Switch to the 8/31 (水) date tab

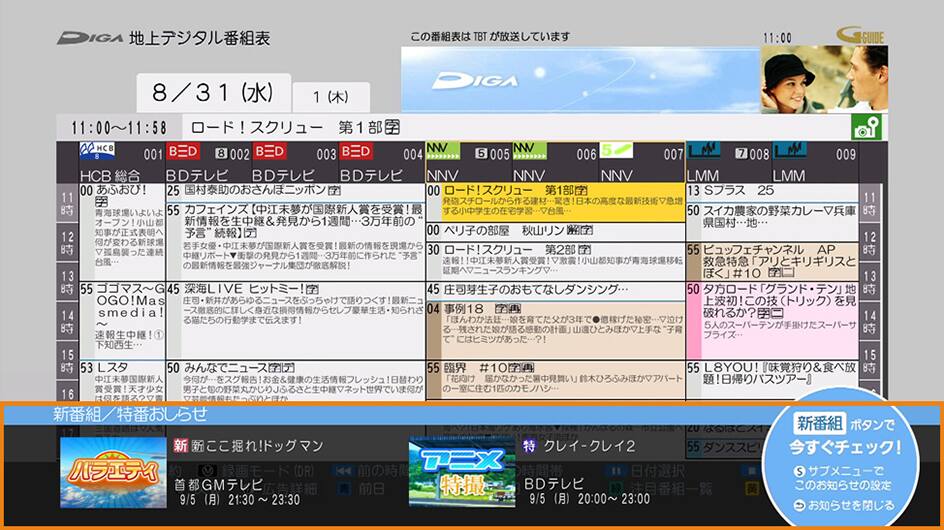tap(214, 93)
